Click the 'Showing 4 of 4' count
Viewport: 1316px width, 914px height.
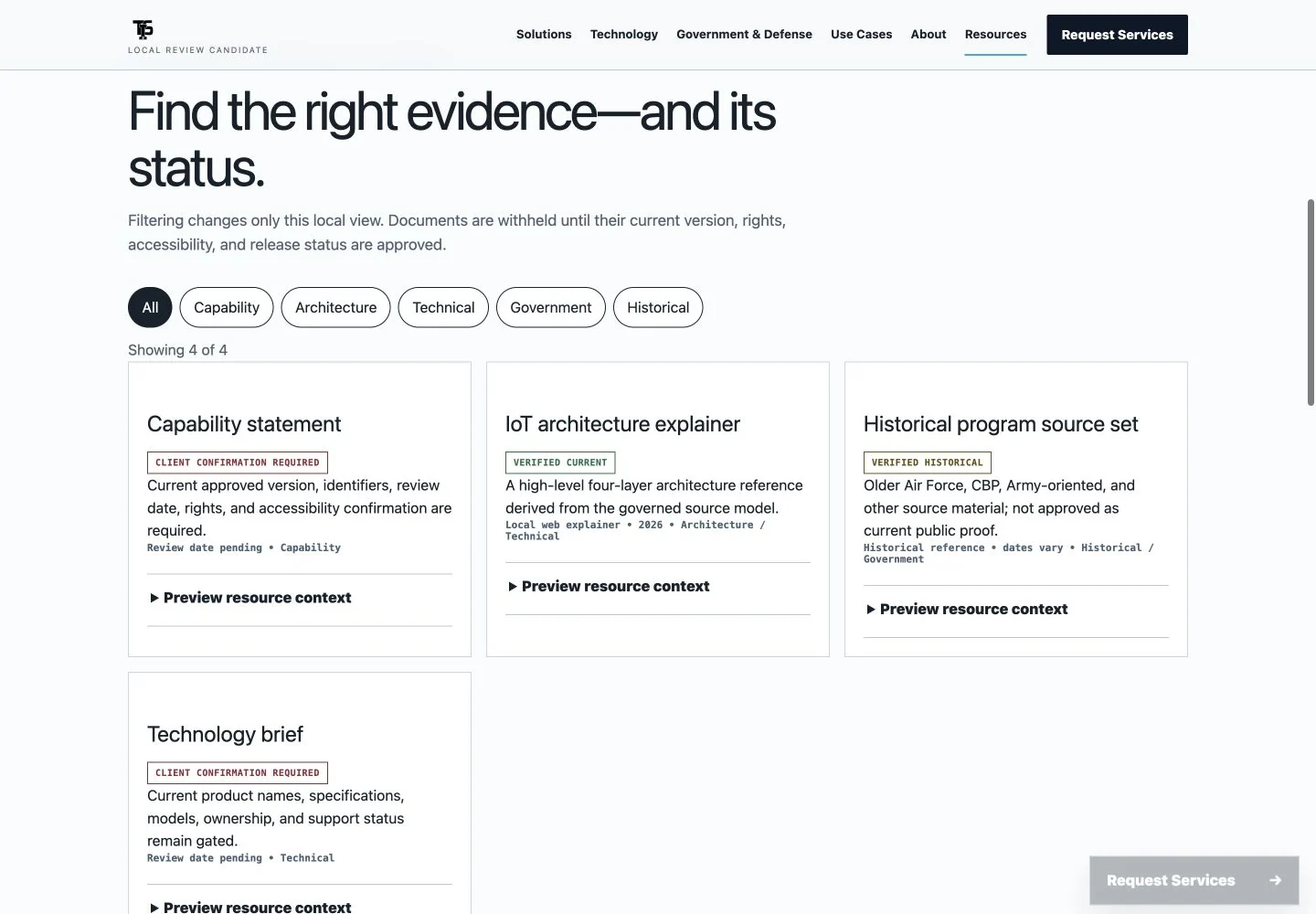[177, 350]
